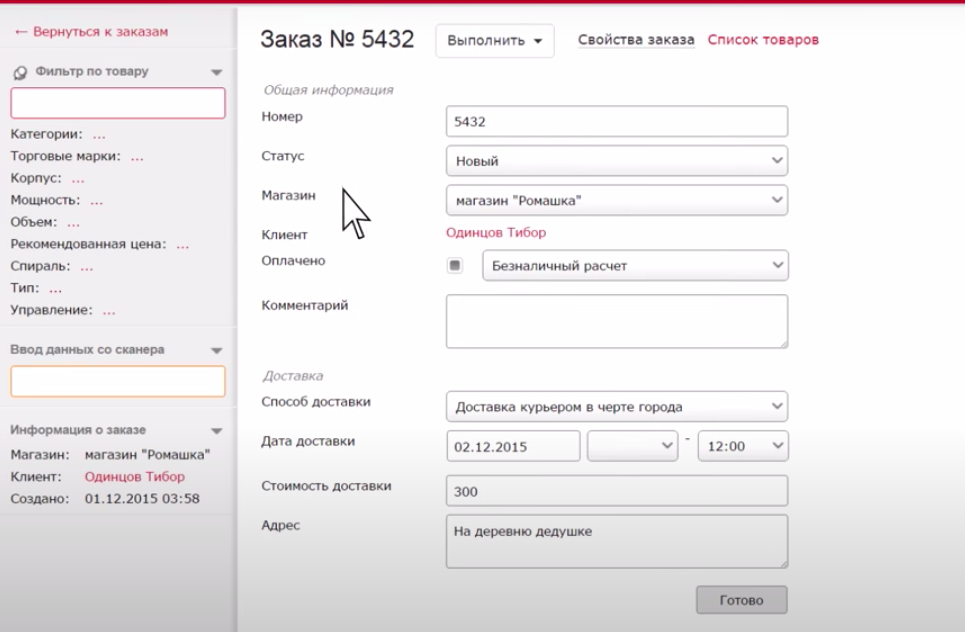Click the scanner input field below 'Ввод данных со сканера'
The height and width of the screenshot is (632, 965).
(x=118, y=383)
